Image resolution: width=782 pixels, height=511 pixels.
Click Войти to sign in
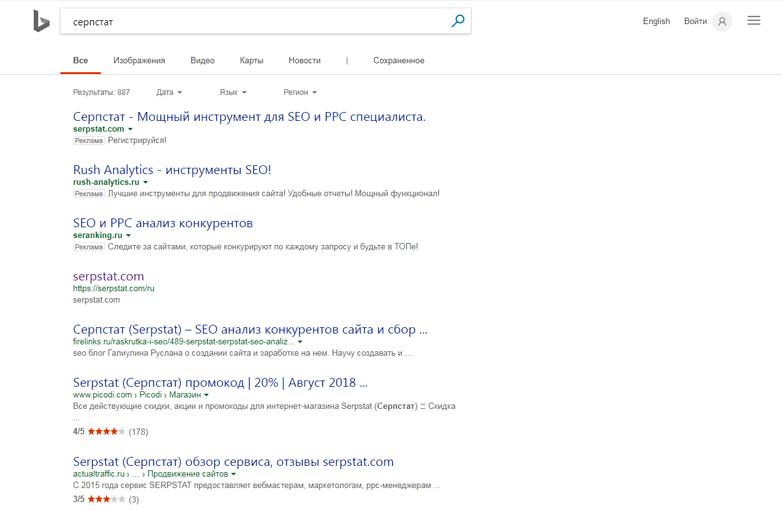pos(695,21)
